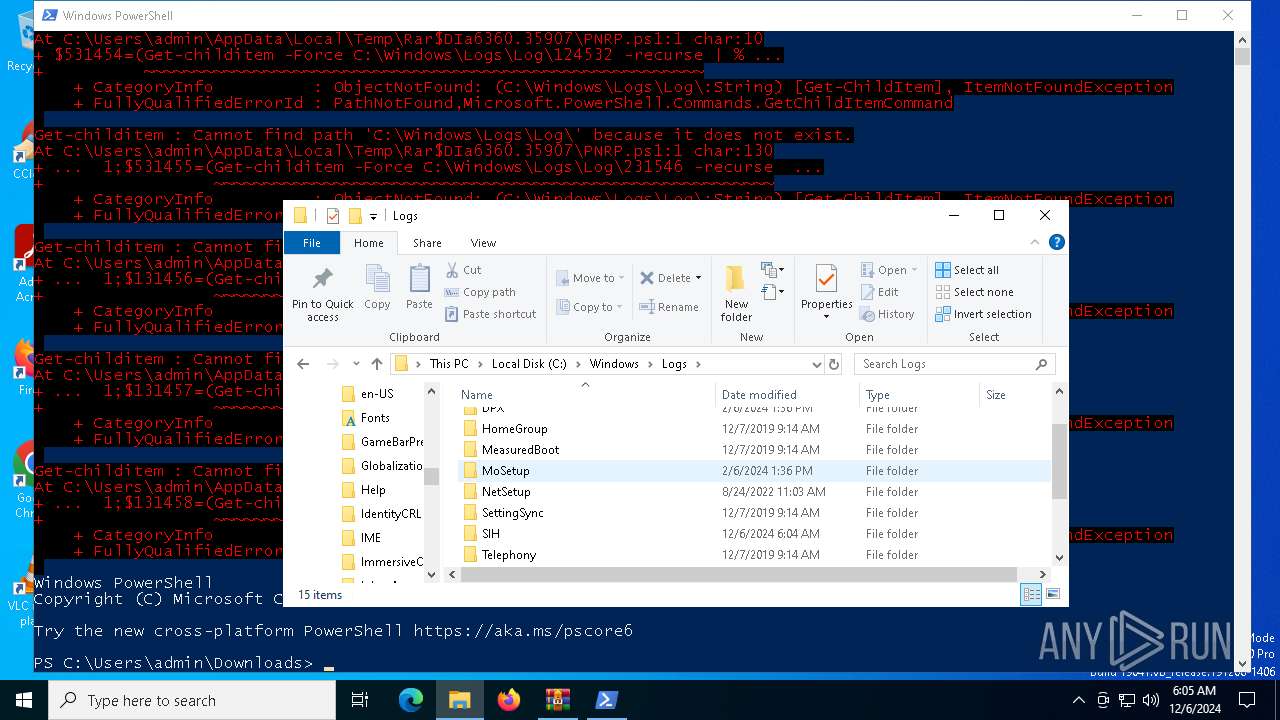Sort by the Name column header
This screenshot has width=1280, height=720.
coord(585,395)
